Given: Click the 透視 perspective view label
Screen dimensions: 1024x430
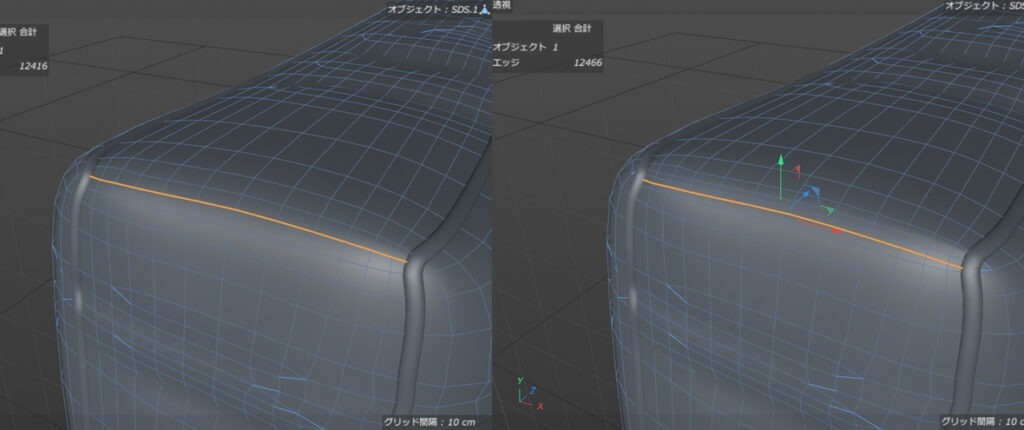Looking at the screenshot, I should pyautogui.click(x=502, y=5).
